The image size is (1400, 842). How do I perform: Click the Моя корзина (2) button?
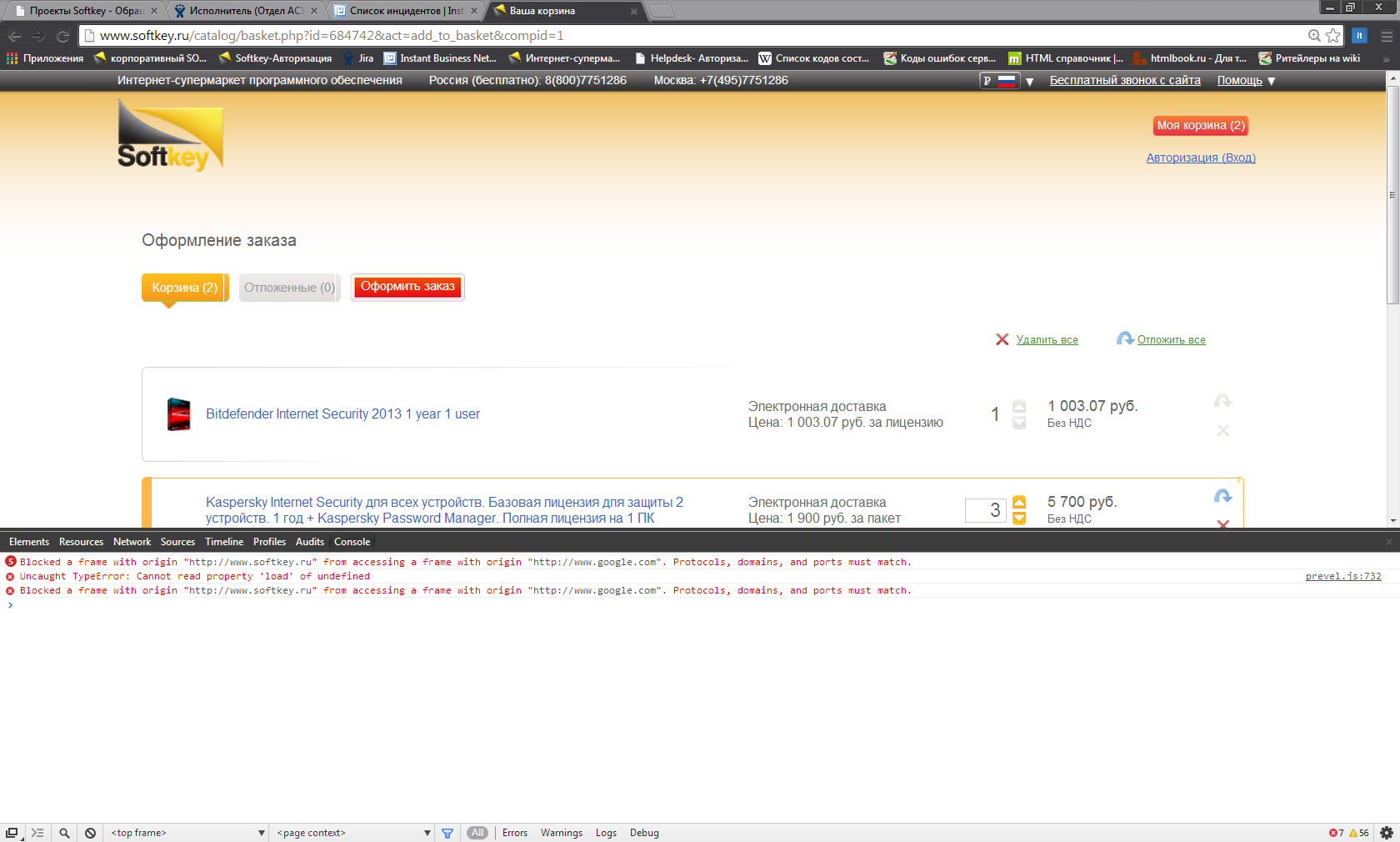click(x=1201, y=126)
